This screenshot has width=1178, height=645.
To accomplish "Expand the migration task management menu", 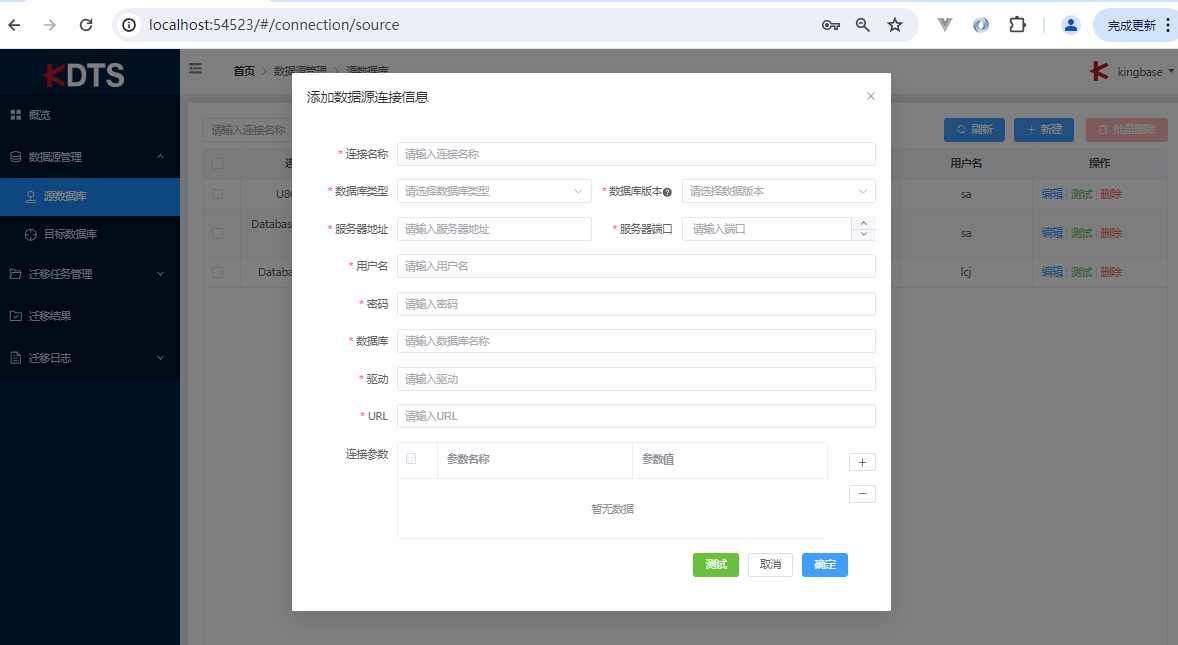I will [x=88, y=274].
